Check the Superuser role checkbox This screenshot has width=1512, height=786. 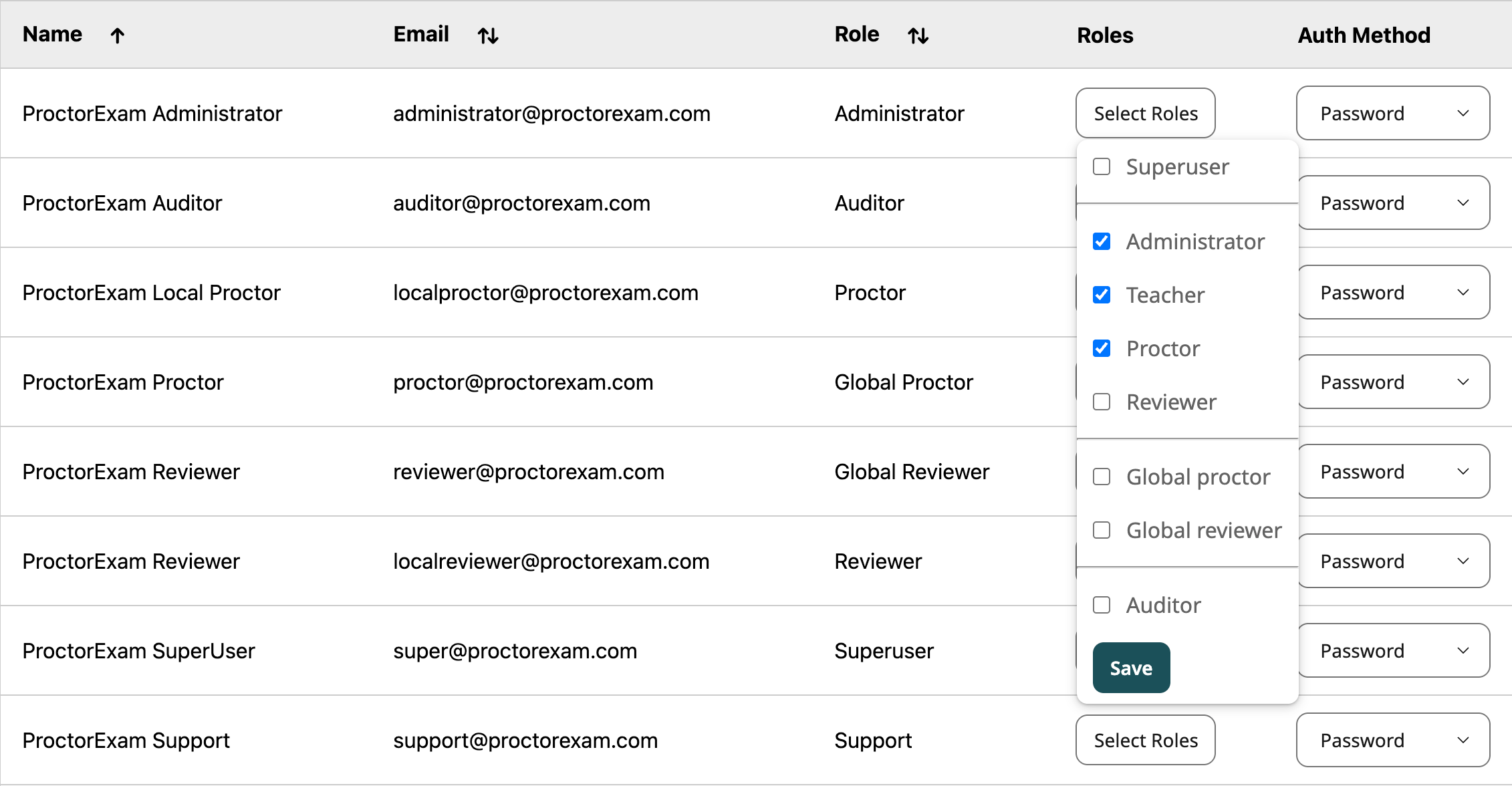pyautogui.click(x=1102, y=166)
